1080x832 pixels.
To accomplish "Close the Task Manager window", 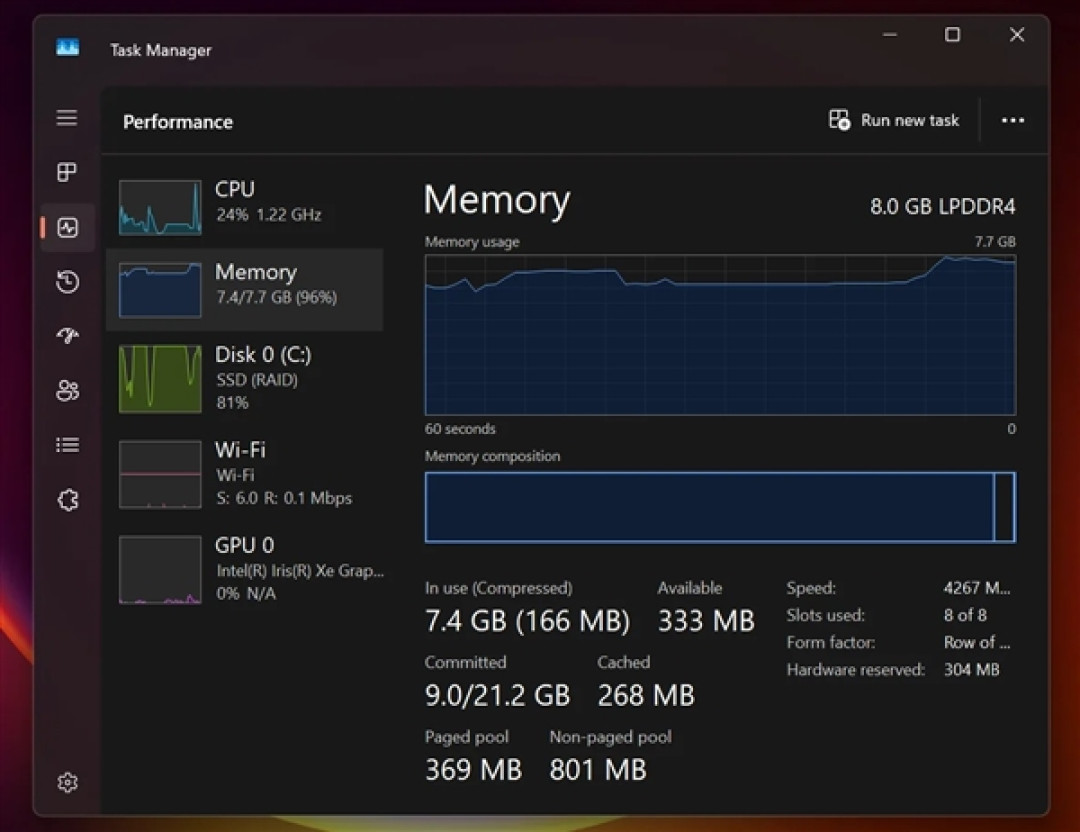I will click(x=1017, y=34).
